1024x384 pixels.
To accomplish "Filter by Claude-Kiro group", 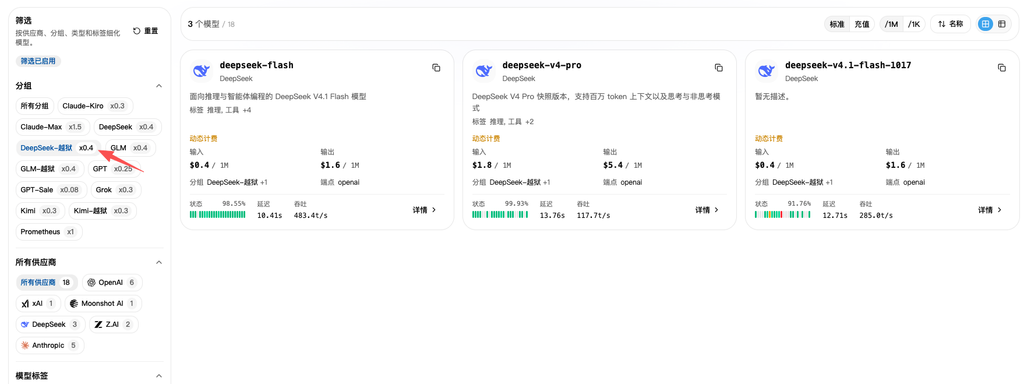I will pyautogui.click(x=95, y=106).
